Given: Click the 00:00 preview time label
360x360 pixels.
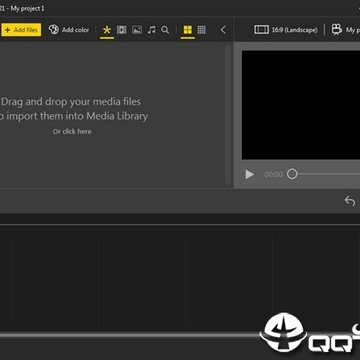Looking at the screenshot, I should tap(273, 174).
